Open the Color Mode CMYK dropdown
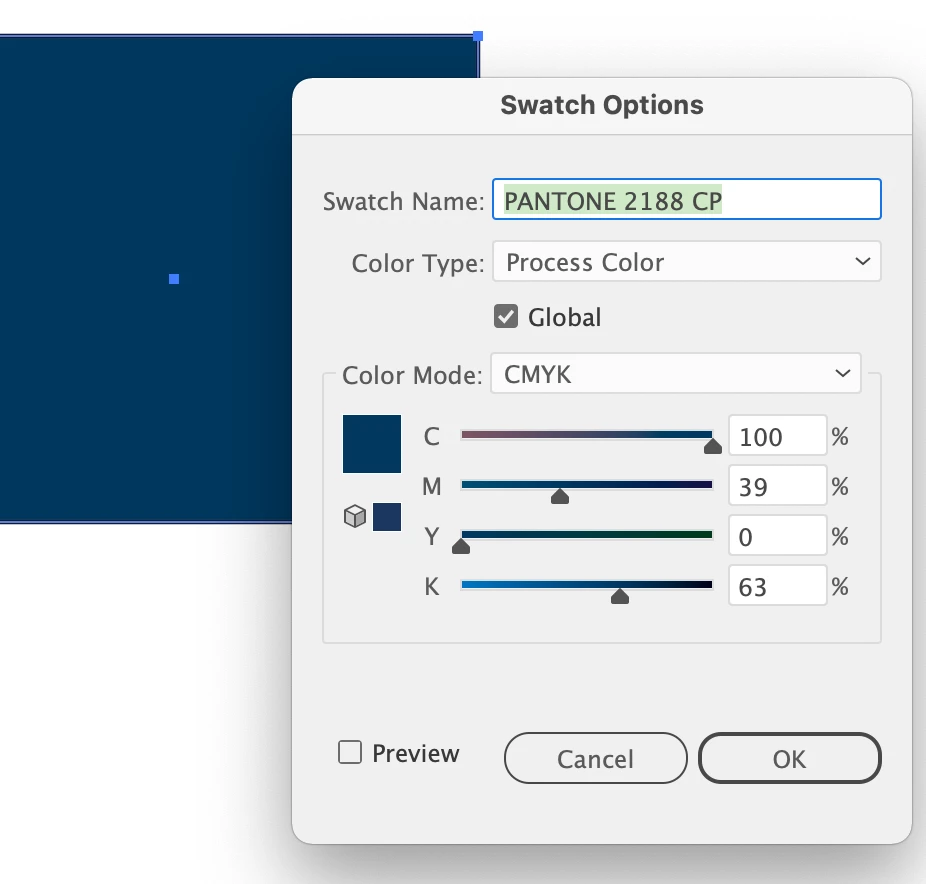926x884 pixels. click(676, 373)
